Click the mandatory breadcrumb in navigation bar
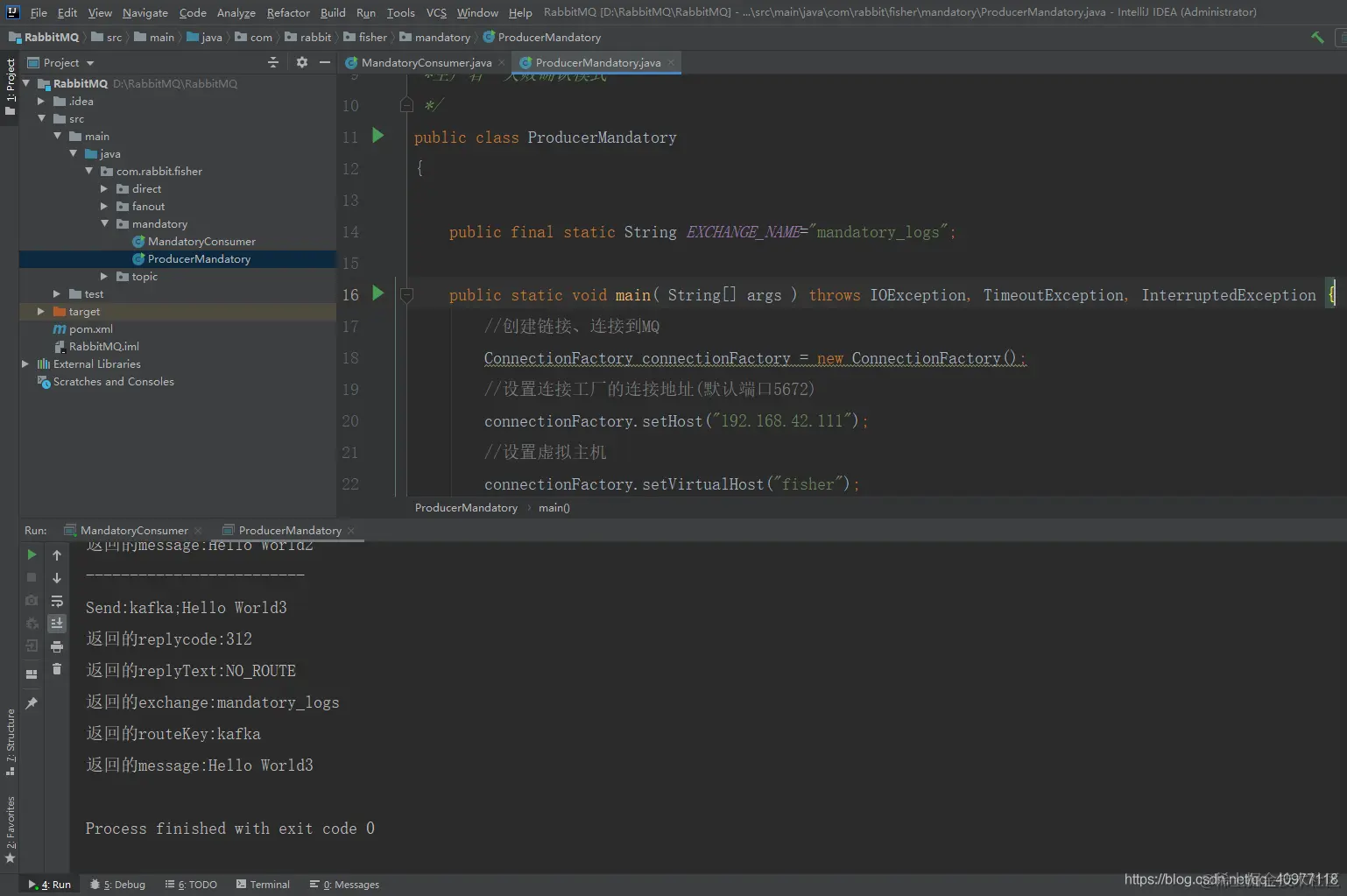The width and height of the screenshot is (1347, 896). pos(435,37)
